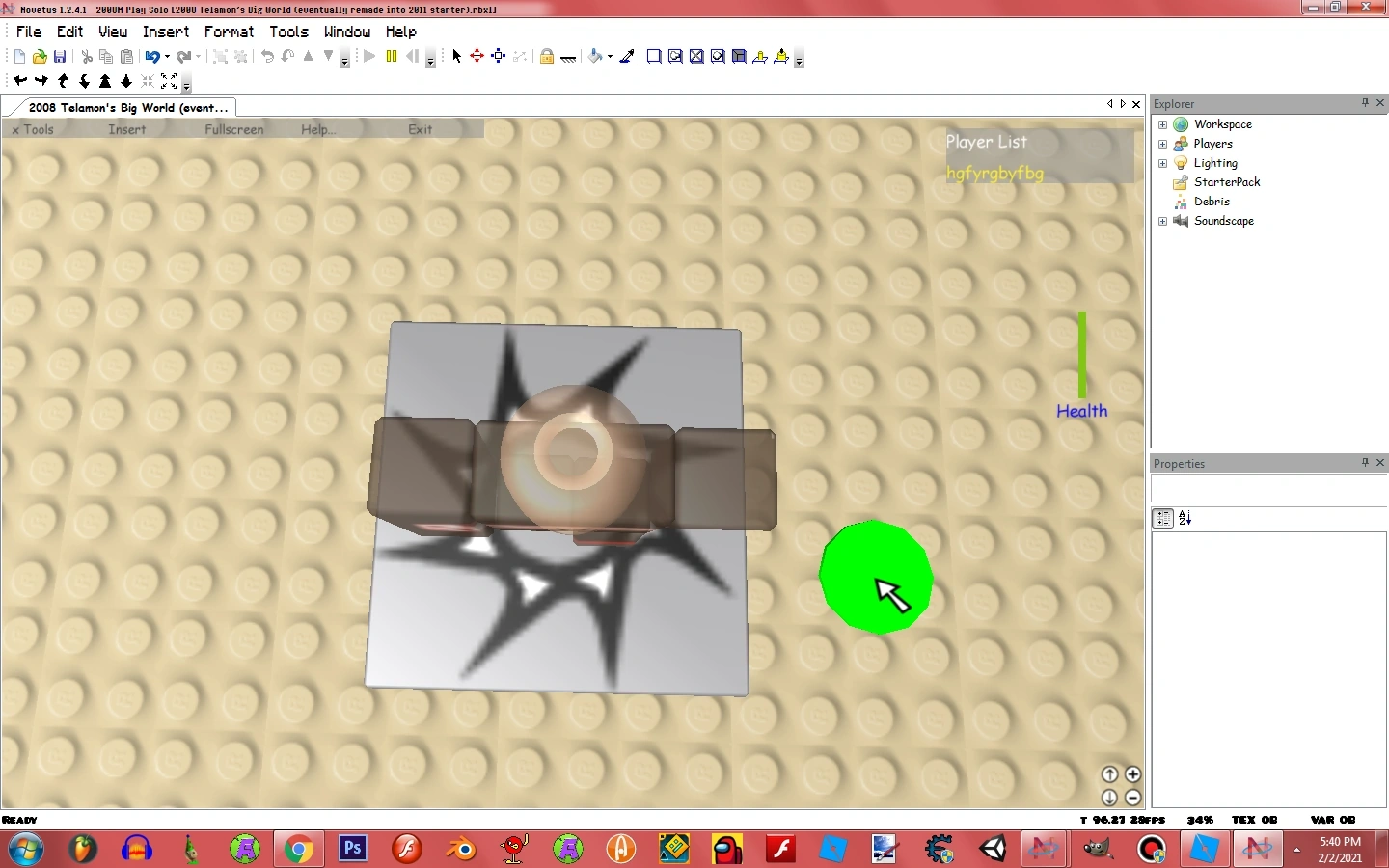Viewport: 1389px width, 868px height.
Task: Click the in-game Exit button
Action: (x=420, y=129)
